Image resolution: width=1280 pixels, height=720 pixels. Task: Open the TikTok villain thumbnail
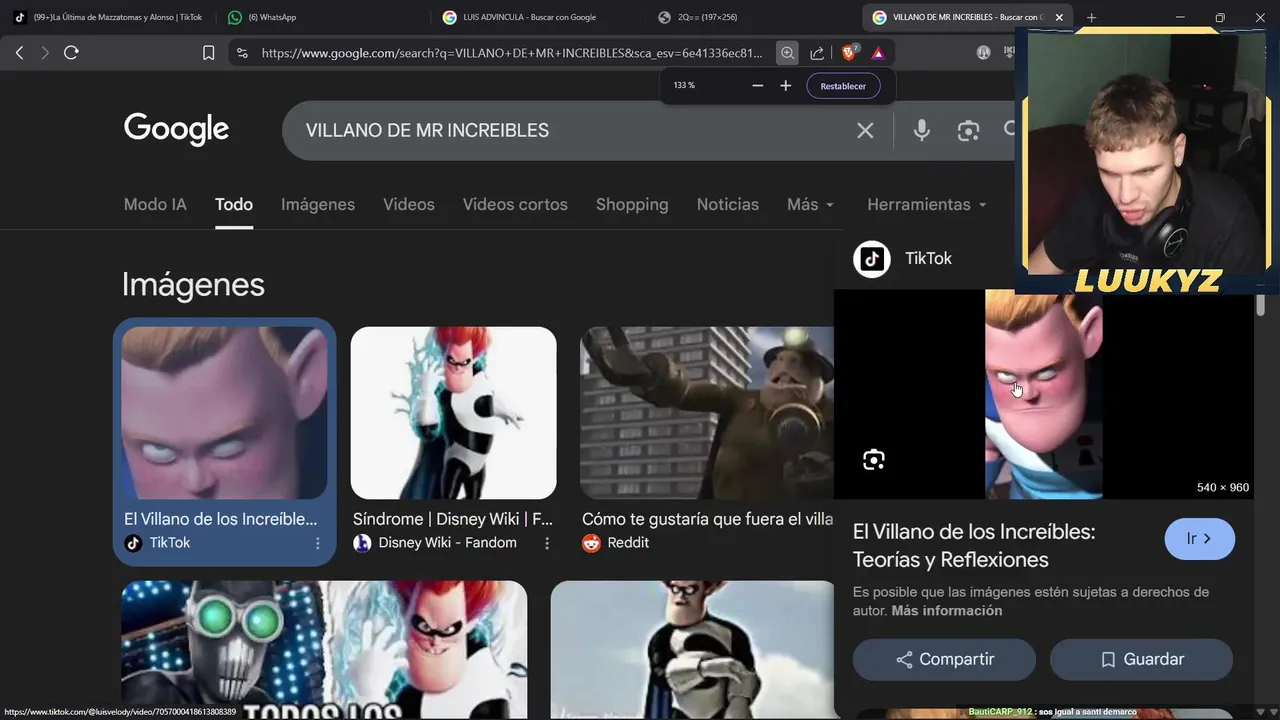pyautogui.click(x=224, y=413)
